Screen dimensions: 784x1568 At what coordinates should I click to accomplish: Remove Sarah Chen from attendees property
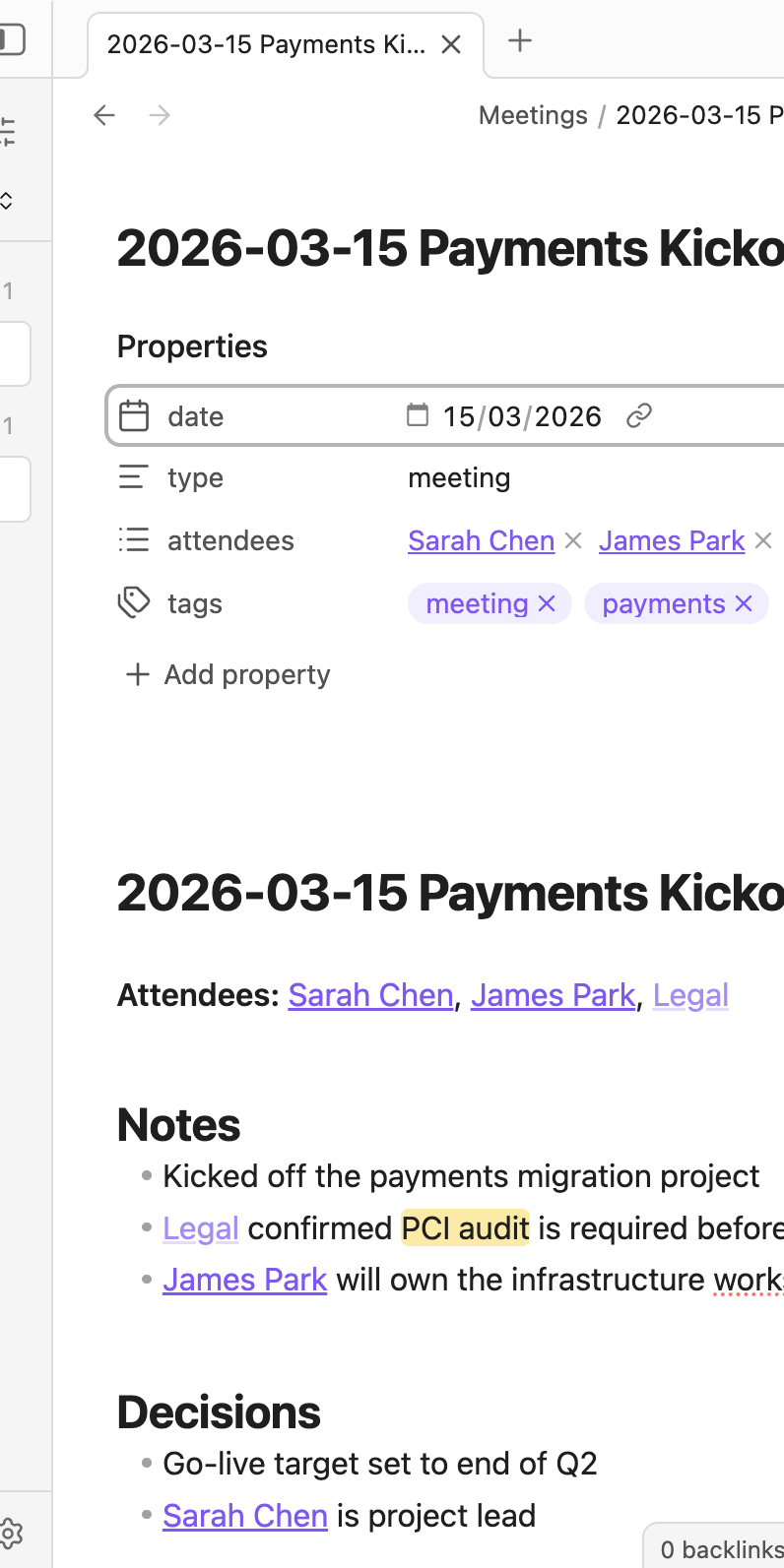click(573, 540)
